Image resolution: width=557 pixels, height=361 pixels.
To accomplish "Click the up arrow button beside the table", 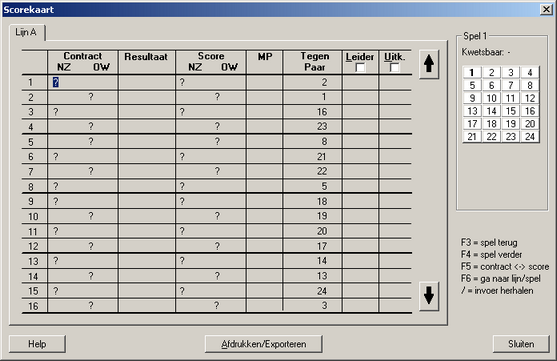I will (x=429, y=64).
